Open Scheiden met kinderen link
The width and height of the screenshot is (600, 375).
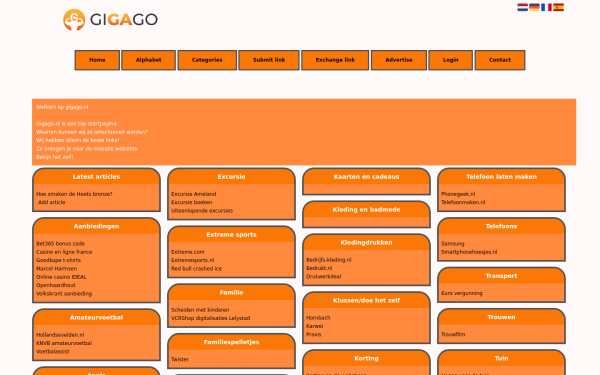[x=200, y=310]
